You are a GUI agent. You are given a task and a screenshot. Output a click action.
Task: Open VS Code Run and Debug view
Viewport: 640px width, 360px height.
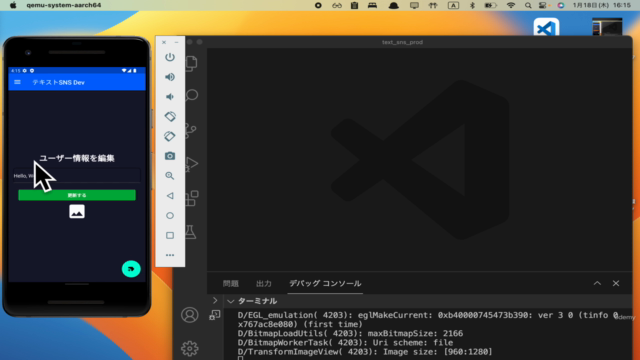click(x=192, y=164)
